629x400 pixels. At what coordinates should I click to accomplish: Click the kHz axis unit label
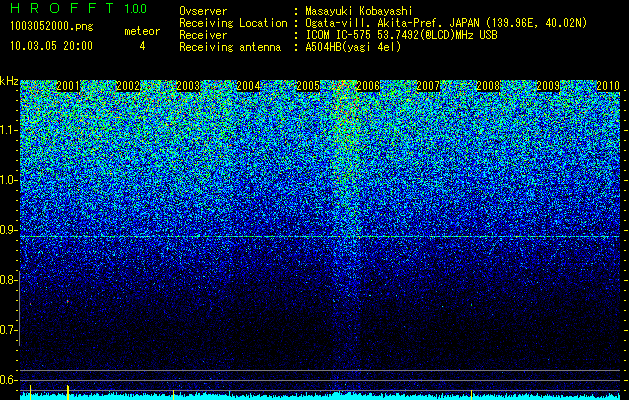9,81
